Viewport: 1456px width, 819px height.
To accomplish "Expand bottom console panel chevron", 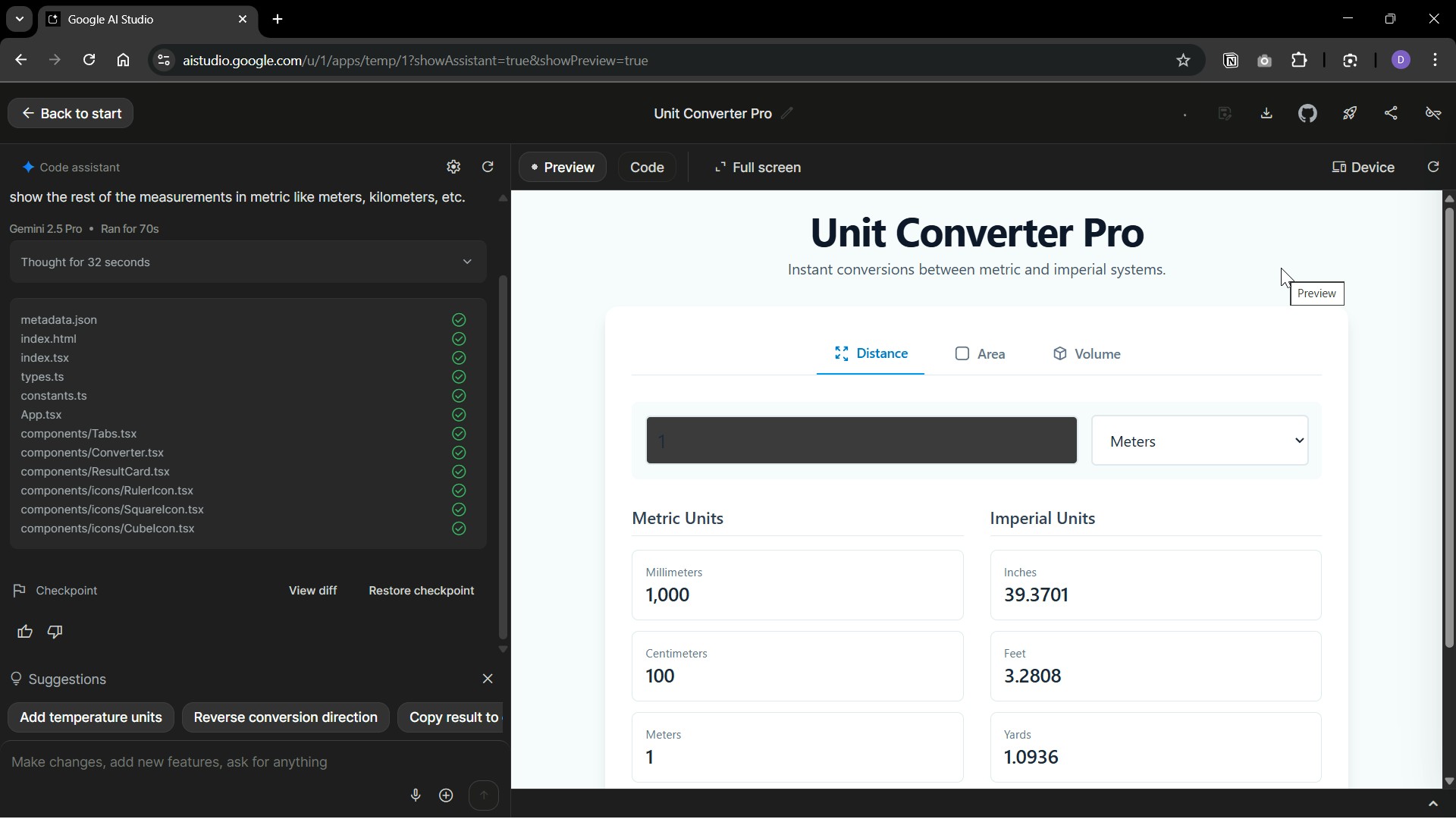I will click(x=1432, y=804).
